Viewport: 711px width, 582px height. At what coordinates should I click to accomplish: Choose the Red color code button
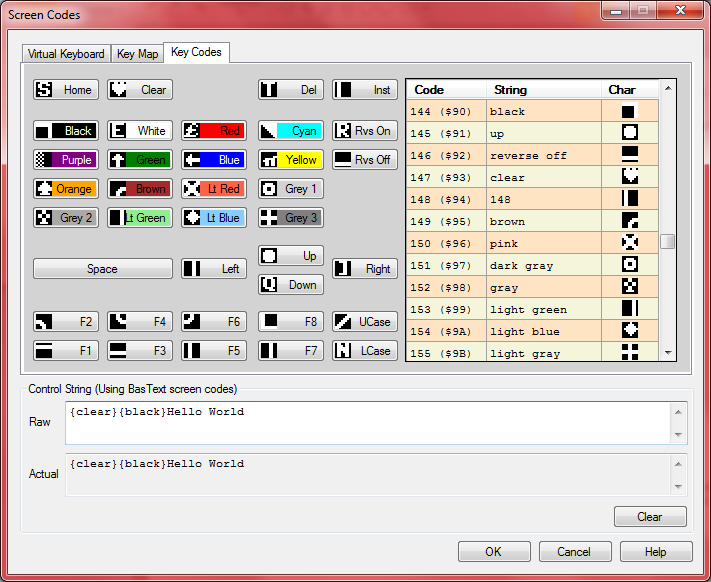pos(214,131)
